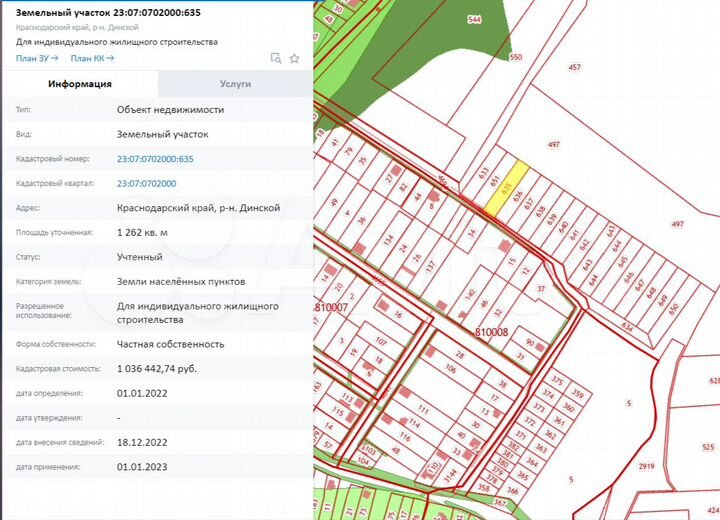Select parcel 634 on the map
The image size is (720, 520).
[x=627, y=327]
